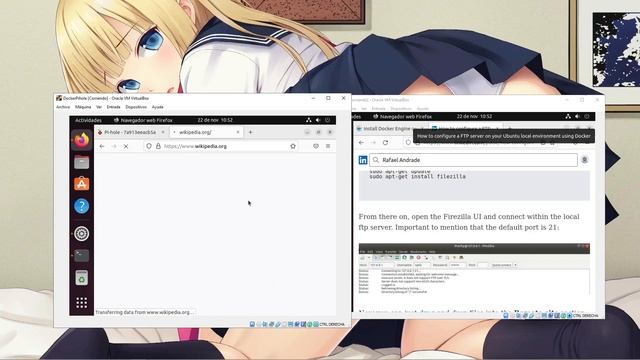
Task: Open Ver menu in DockerPihole window
Action: tap(99, 107)
